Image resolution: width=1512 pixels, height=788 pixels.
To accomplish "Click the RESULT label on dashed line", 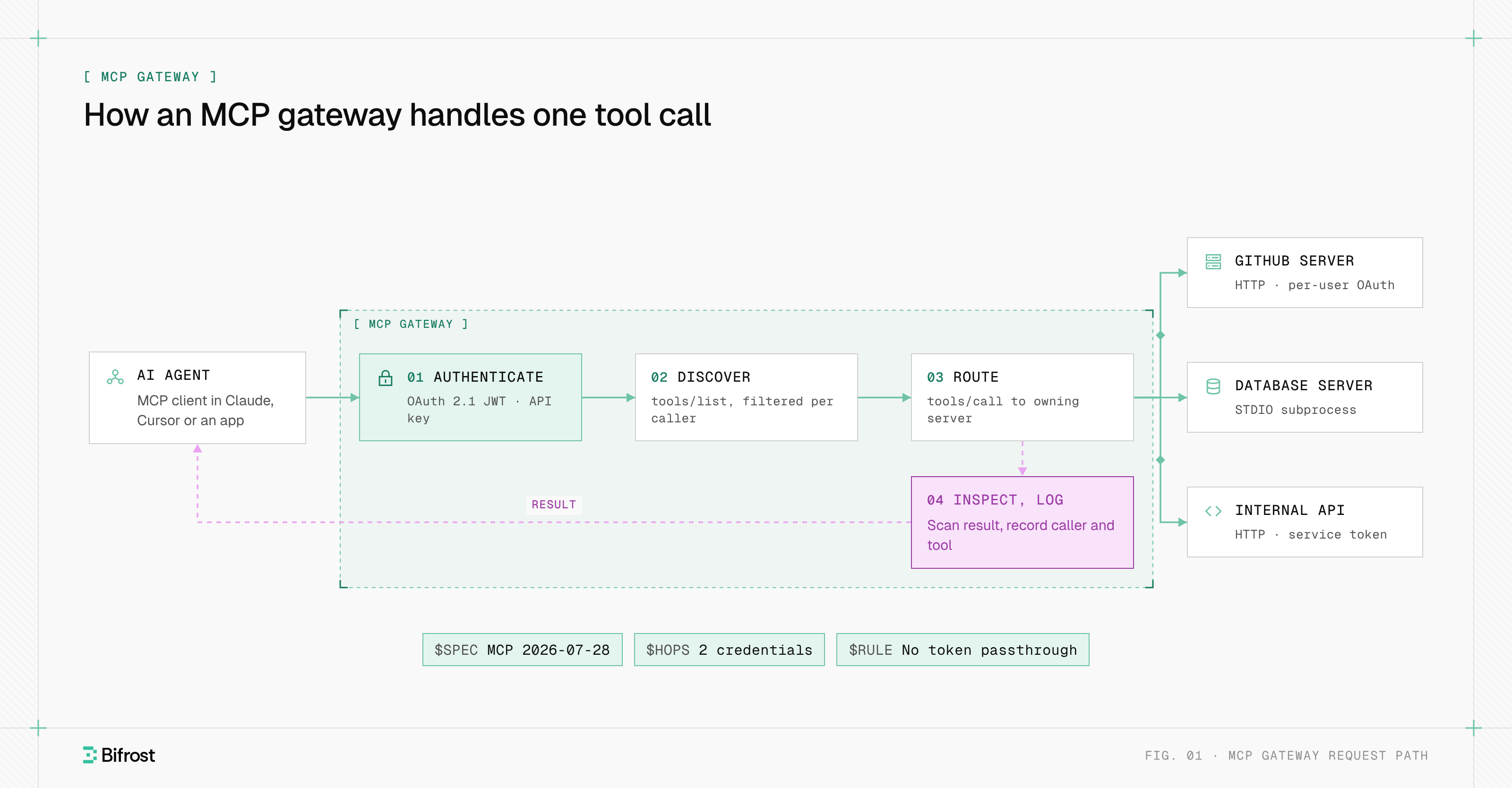I will (x=553, y=505).
